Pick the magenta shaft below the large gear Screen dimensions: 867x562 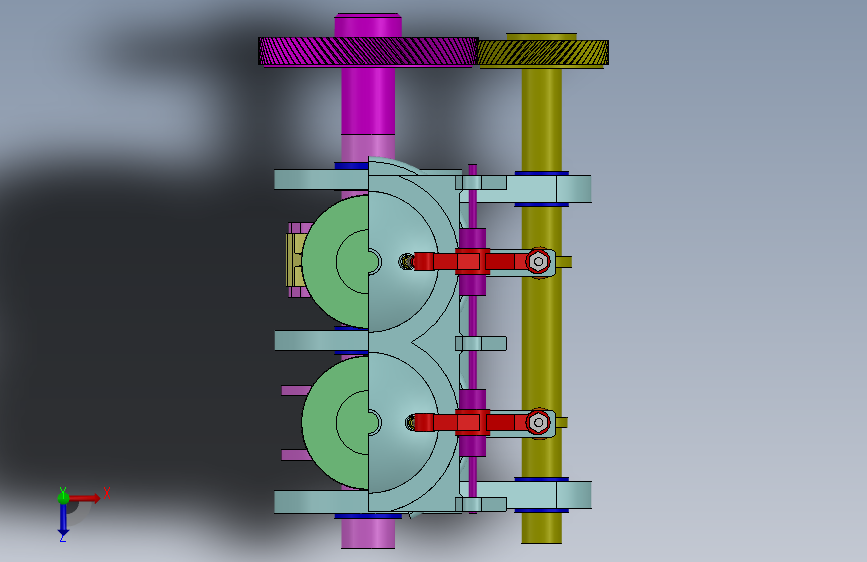click(368, 100)
